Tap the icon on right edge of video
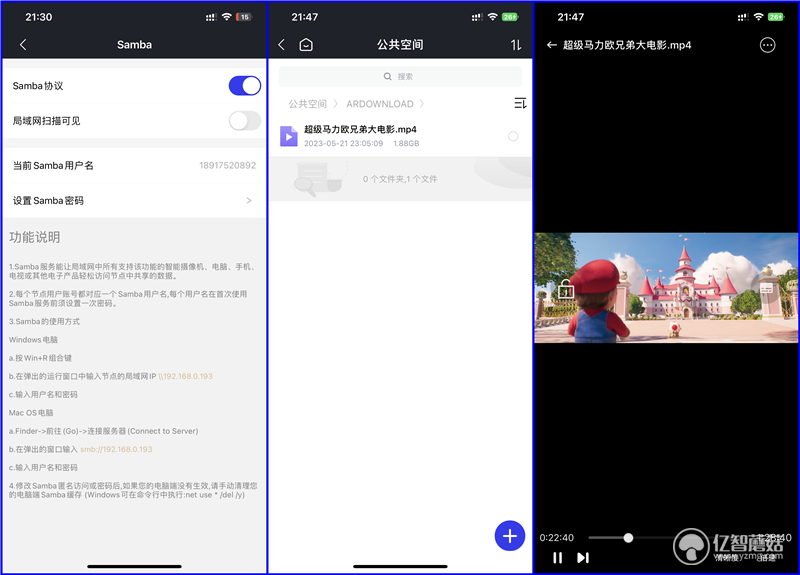 (766, 289)
